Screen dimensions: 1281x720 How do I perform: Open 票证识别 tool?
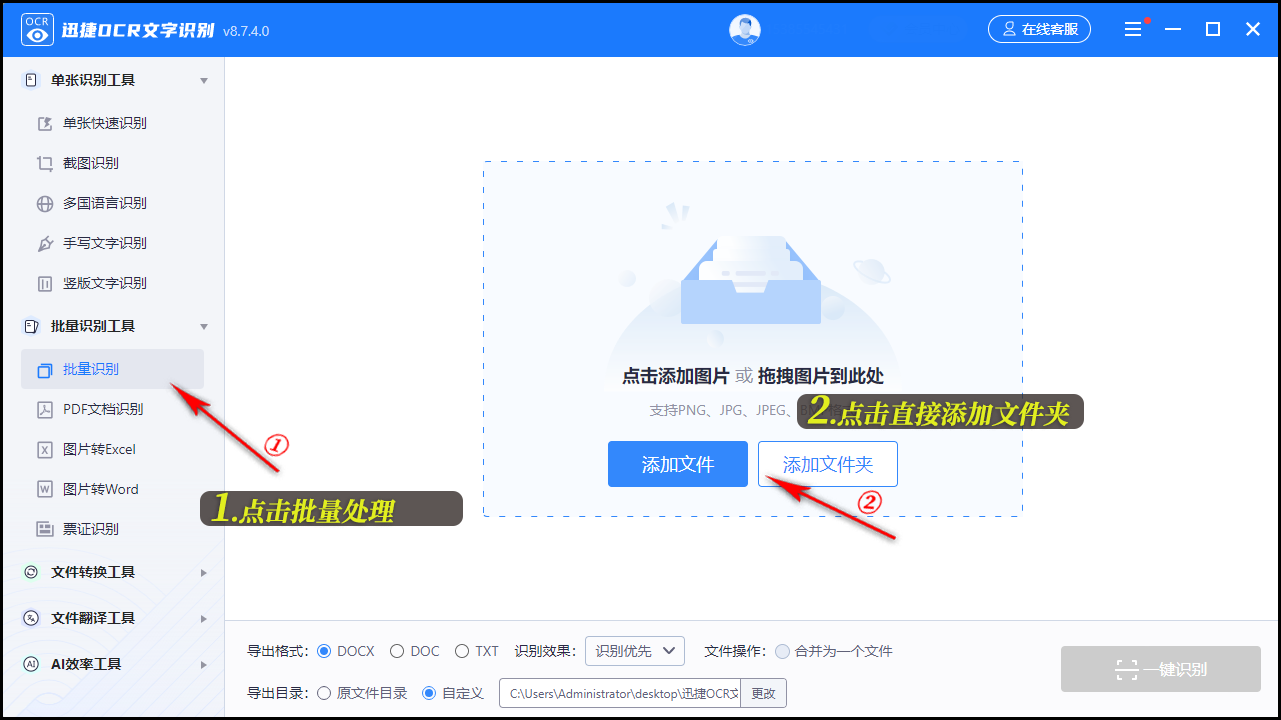(x=91, y=529)
